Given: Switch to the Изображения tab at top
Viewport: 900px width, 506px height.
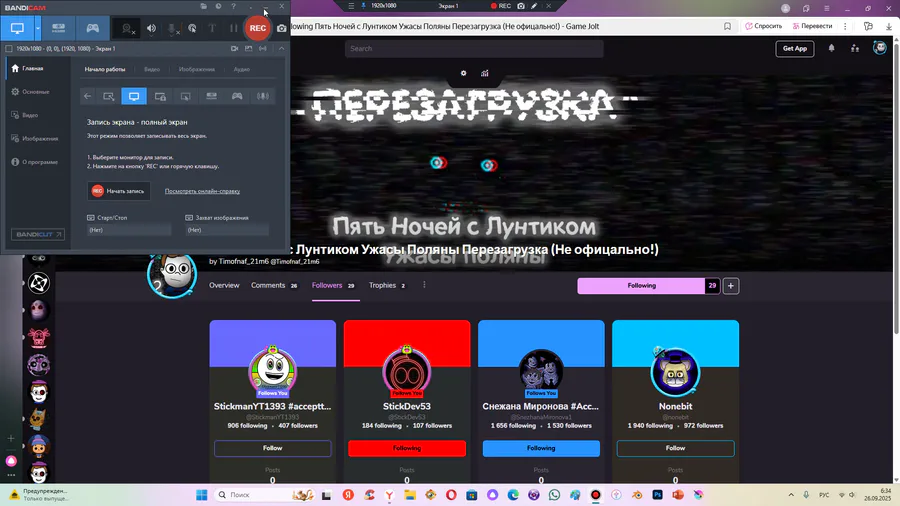Looking at the screenshot, I should pos(196,69).
